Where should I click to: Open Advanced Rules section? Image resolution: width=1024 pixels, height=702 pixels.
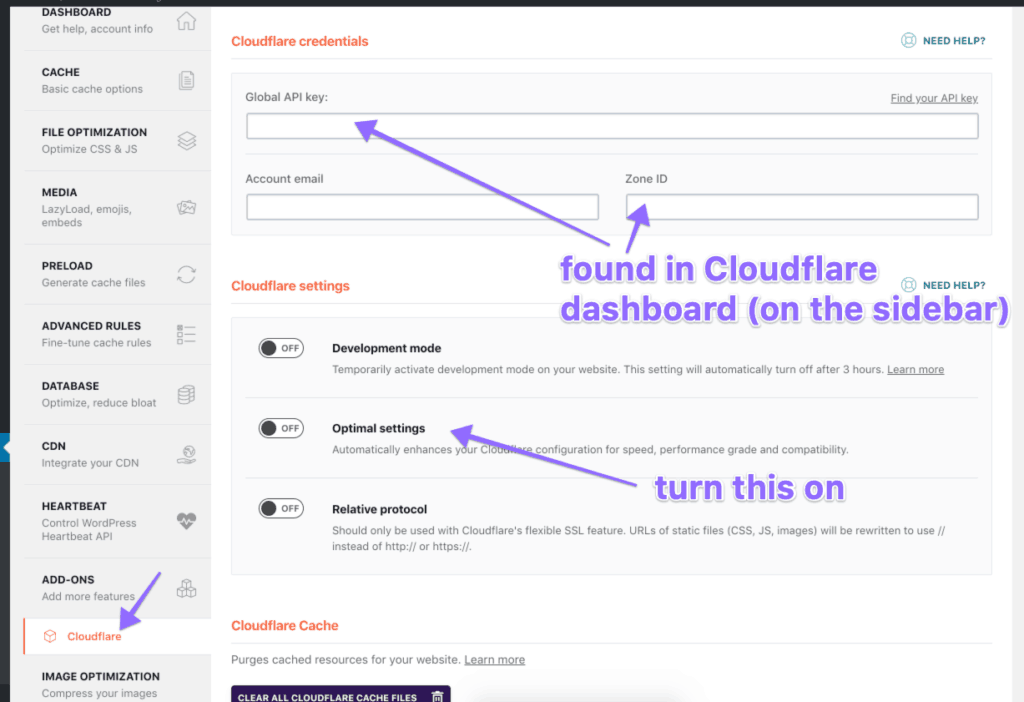click(117, 334)
